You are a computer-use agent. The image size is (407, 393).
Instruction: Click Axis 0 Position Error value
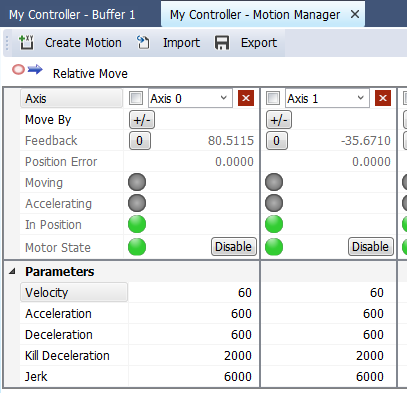tap(234, 162)
